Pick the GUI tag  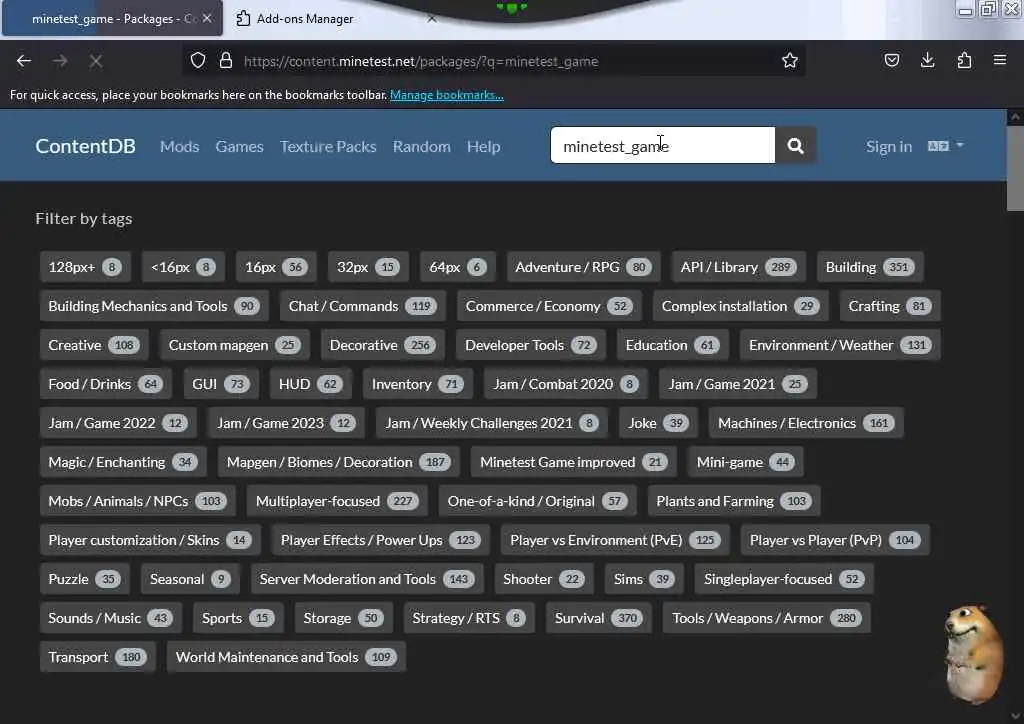tap(221, 385)
